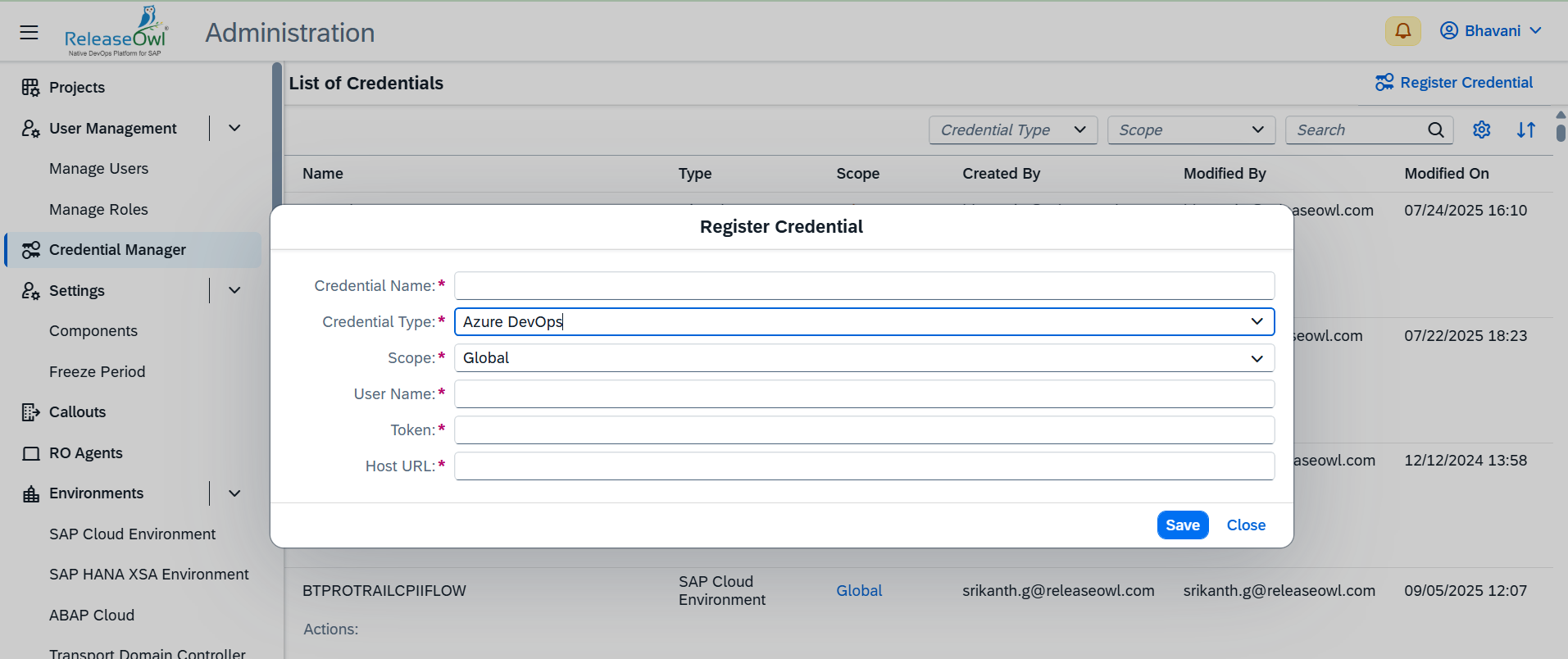Click the Callouts sidebar icon
This screenshot has width=1568, height=659.
30,412
